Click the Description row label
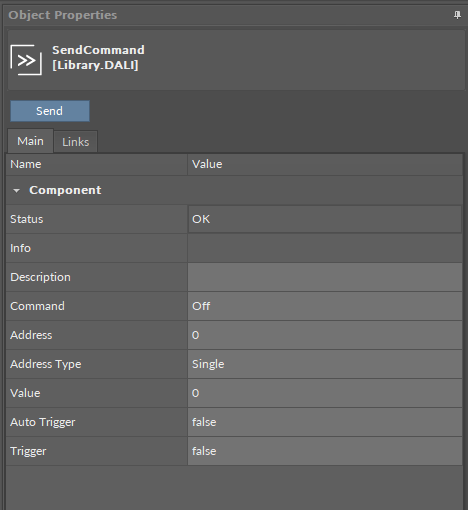The height and width of the screenshot is (510, 468). click(40, 277)
